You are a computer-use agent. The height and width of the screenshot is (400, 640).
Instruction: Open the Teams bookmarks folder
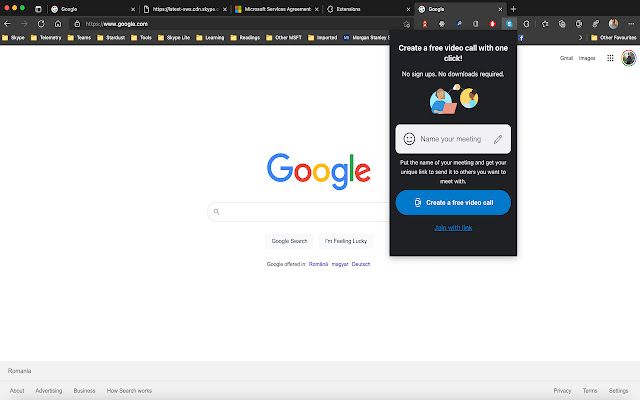(x=79, y=38)
